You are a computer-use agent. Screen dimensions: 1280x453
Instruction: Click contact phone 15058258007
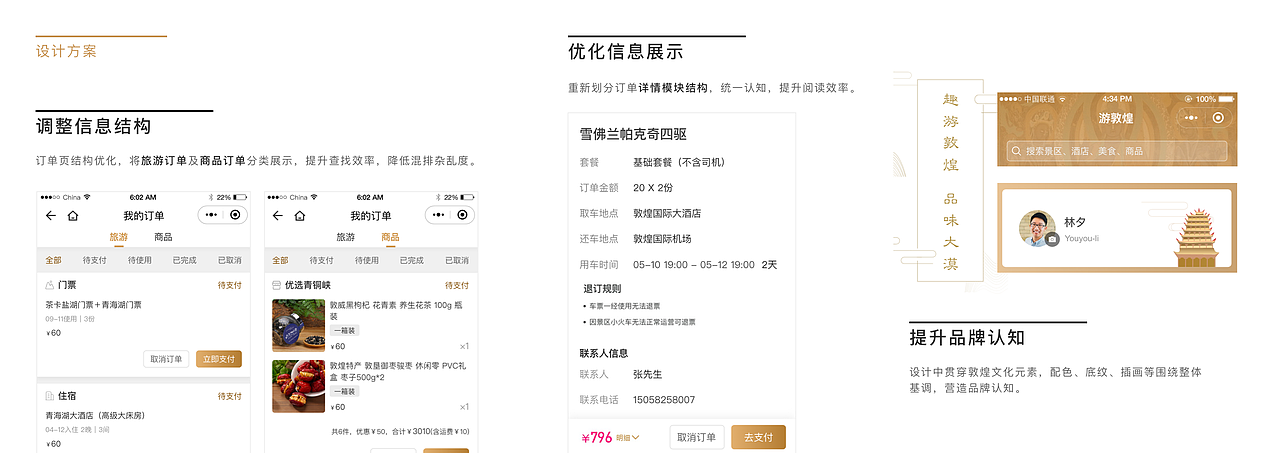click(x=664, y=400)
